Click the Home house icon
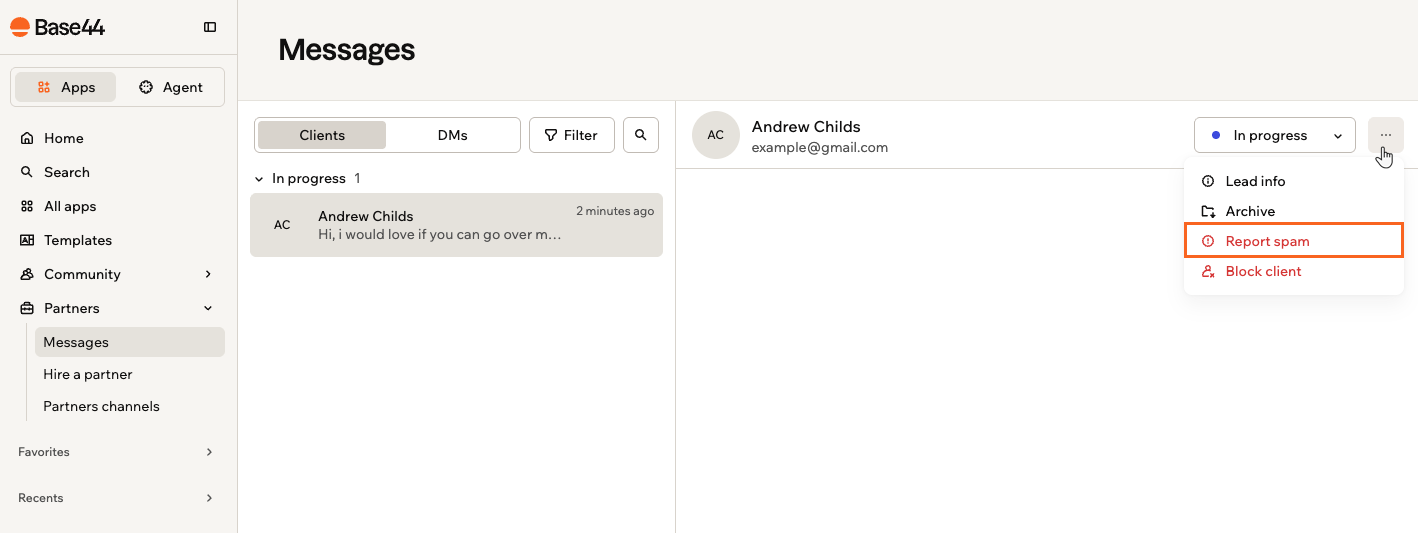This screenshot has width=1418, height=533. tap(27, 138)
